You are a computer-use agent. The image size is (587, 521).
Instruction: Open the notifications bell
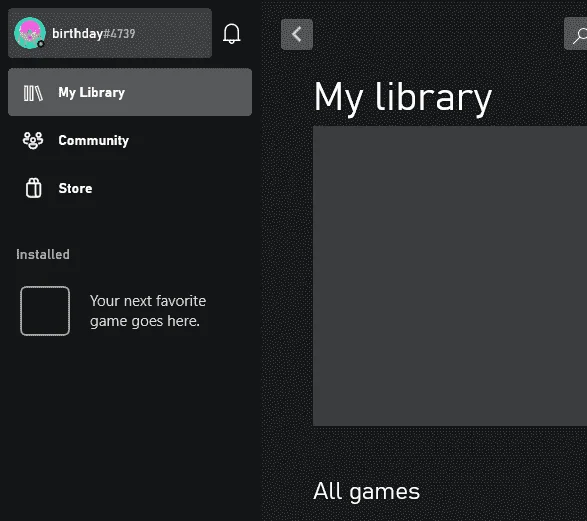231,34
